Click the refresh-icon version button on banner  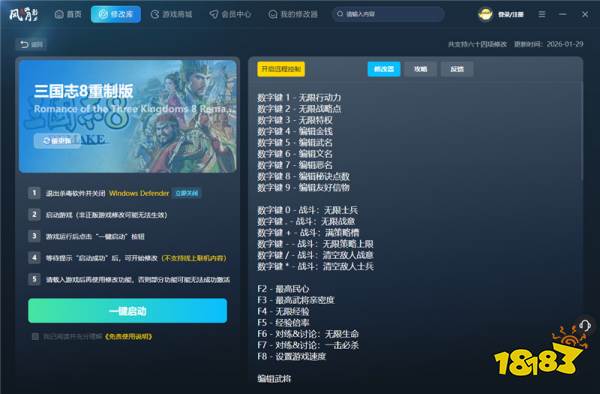(x=57, y=141)
